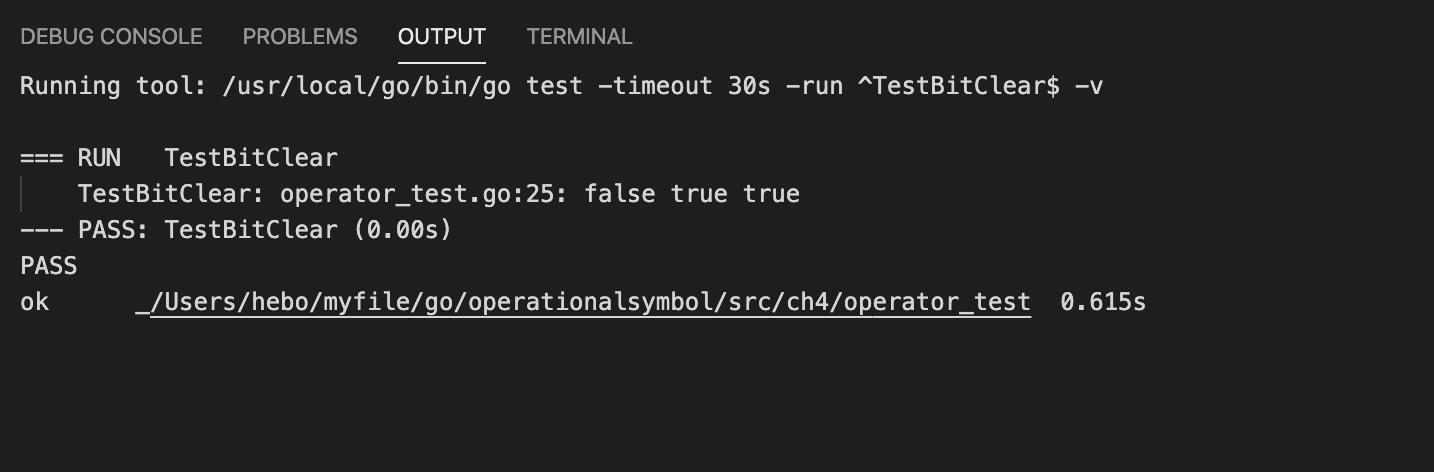Switch to the DEBUG CONSOLE tab
Image resolution: width=1434 pixels, height=472 pixels.
(x=111, y=37)
